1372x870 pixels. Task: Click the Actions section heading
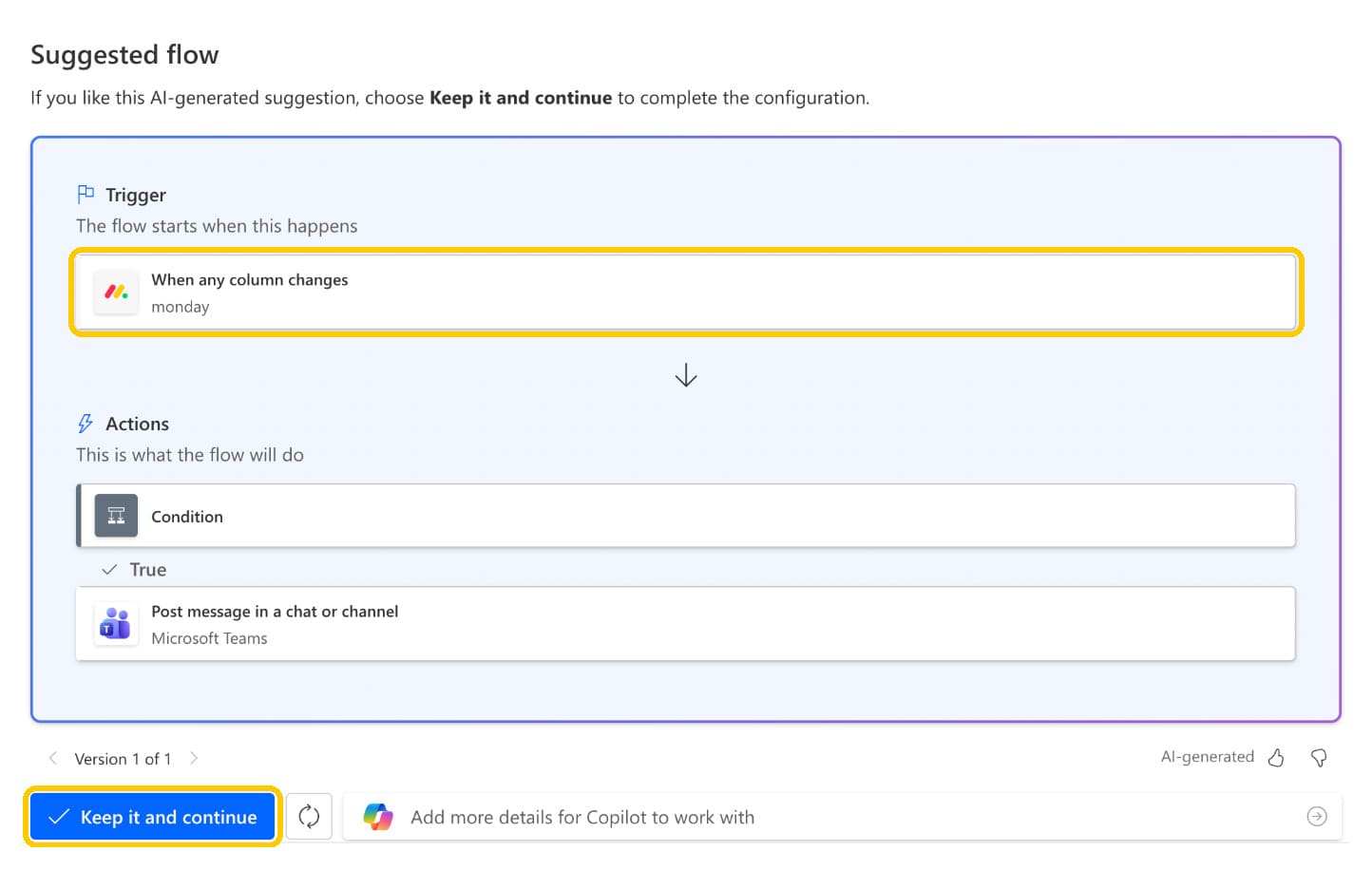point(138,424)
